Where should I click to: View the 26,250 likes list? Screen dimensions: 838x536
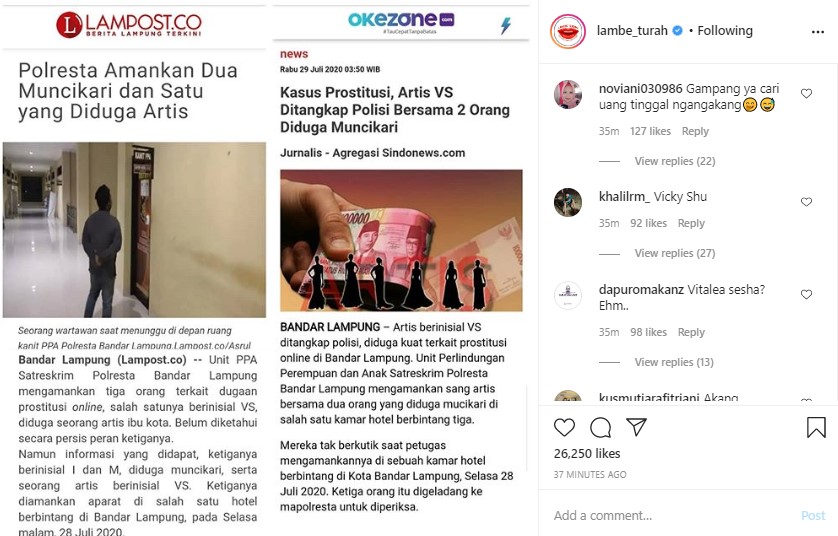tap(587, 454)
